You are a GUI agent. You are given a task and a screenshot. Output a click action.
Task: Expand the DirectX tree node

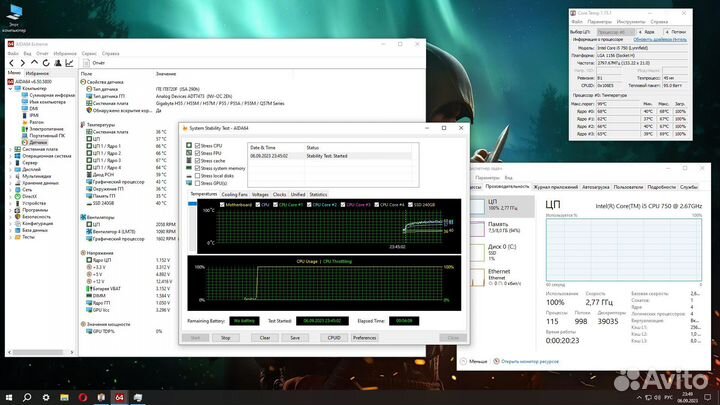click(10, 196)
